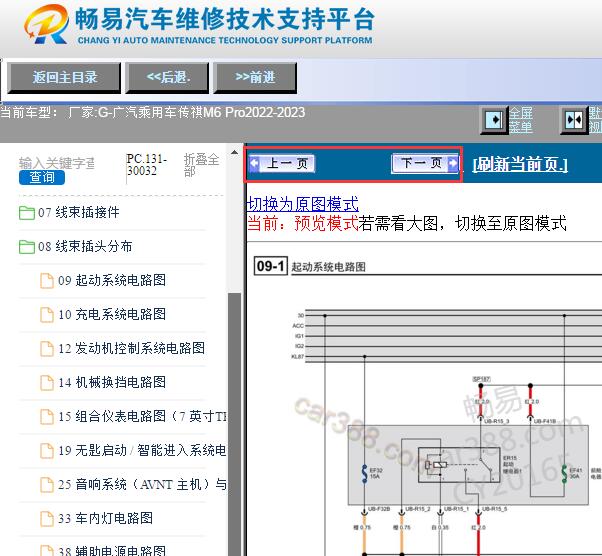602x556 pixels.
Task: Click the 当前：预览模式 status text
Action: [x=303, y=223]
